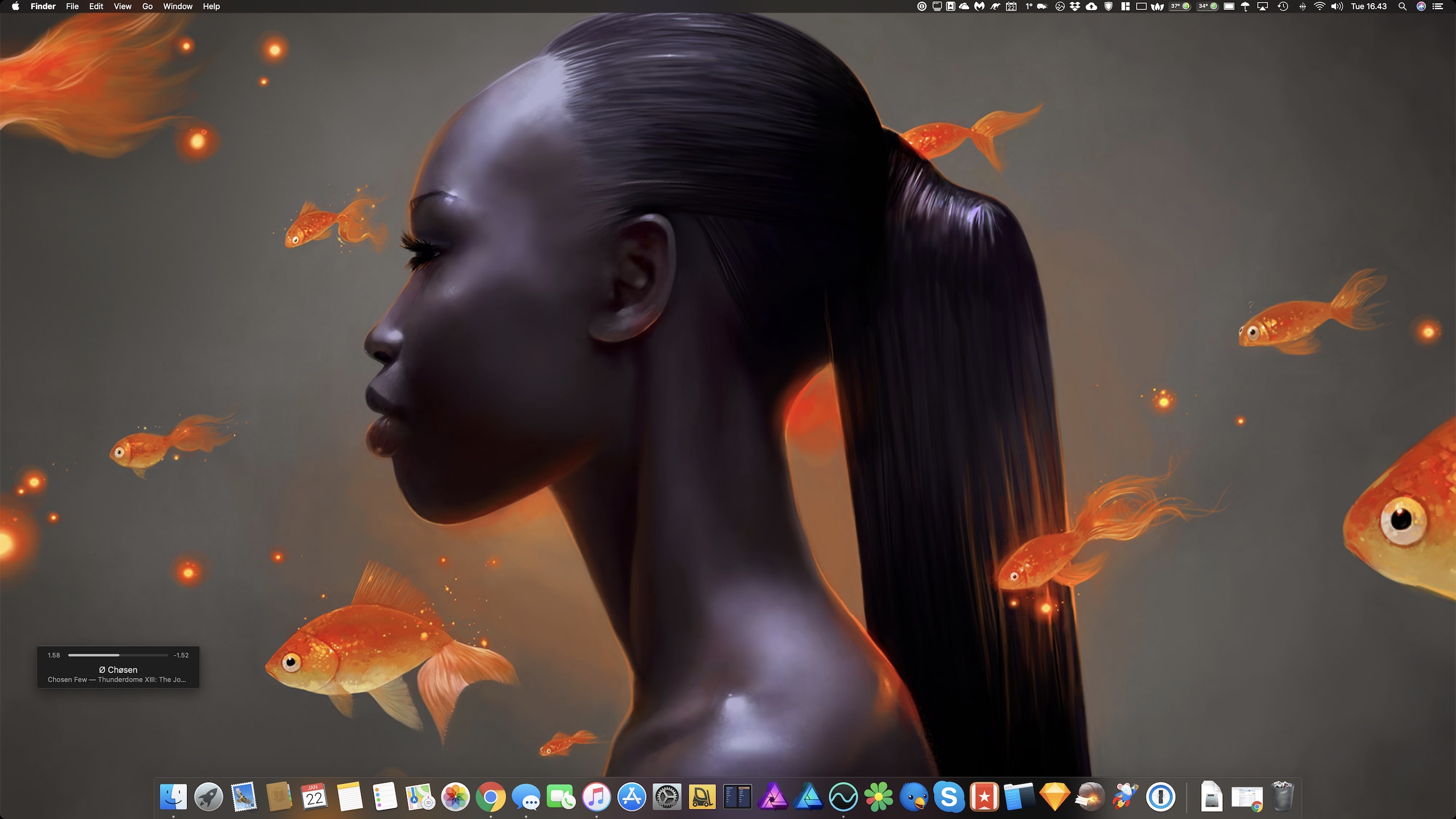Open the dark two-column panel app in Dock
The image size is (1456, 819).
tap(738, 797)
